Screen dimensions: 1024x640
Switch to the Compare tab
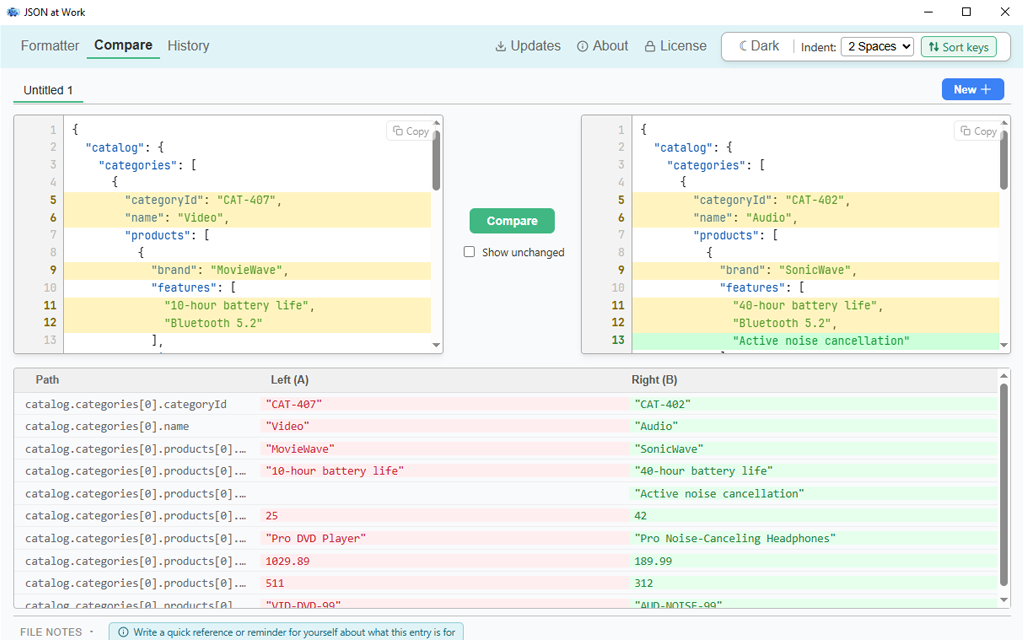coord(123,45)
